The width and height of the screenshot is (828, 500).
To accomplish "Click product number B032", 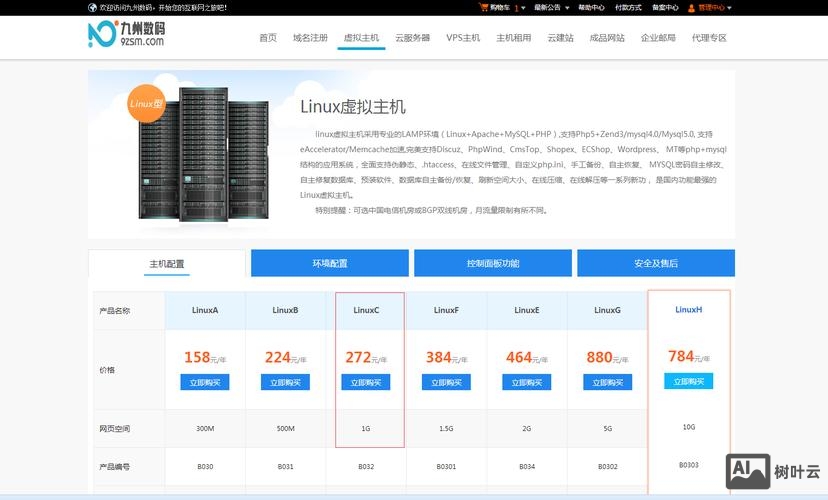I will pos(366,467).
